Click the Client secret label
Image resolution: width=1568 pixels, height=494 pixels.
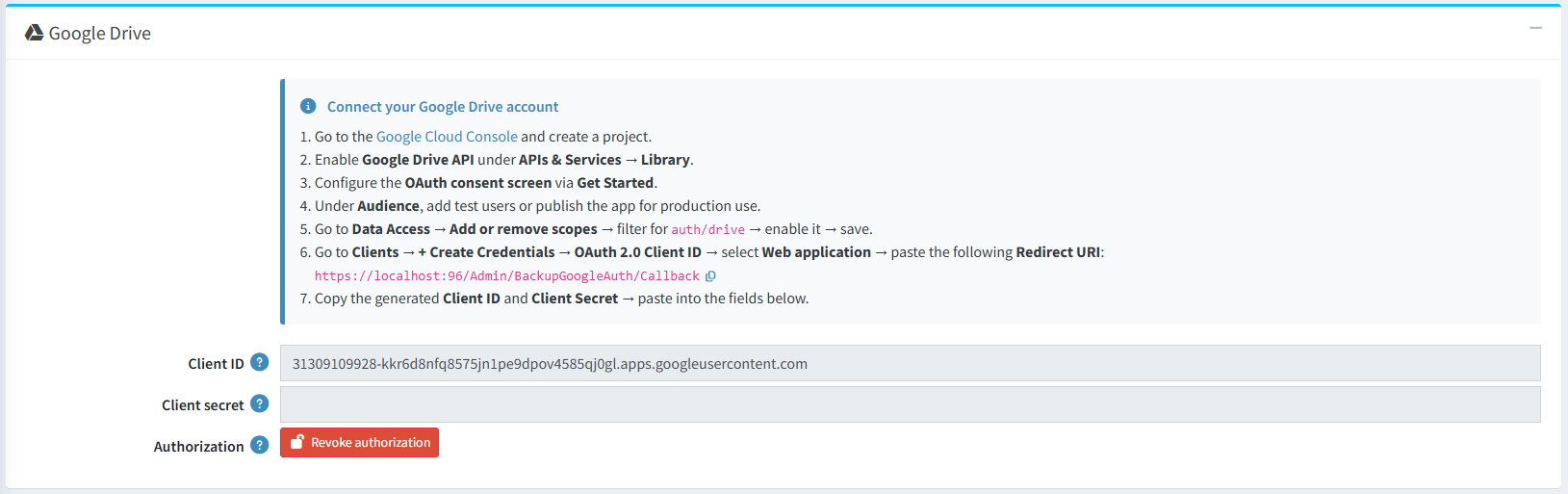click(202, 405)
